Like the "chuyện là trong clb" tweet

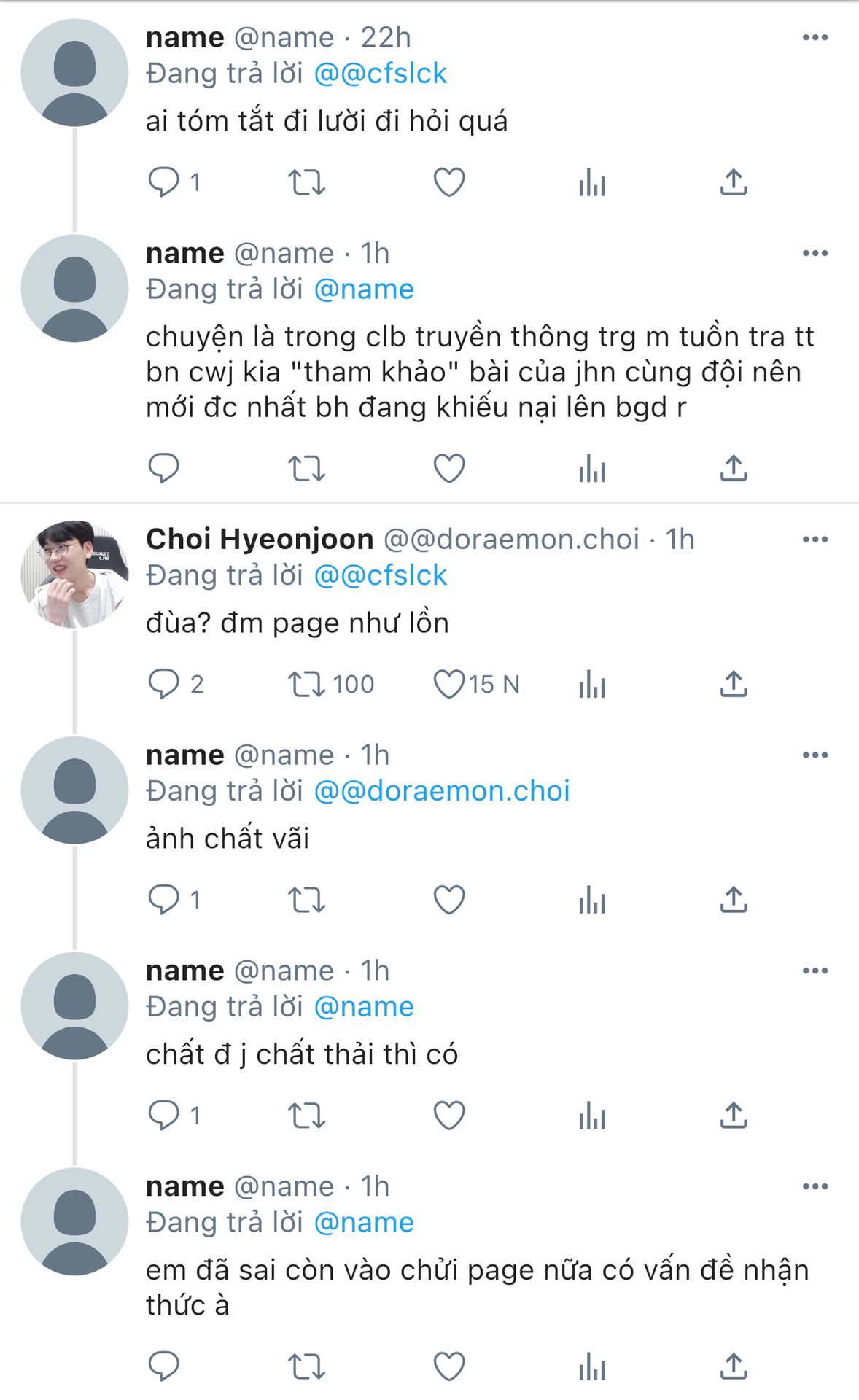449,468
